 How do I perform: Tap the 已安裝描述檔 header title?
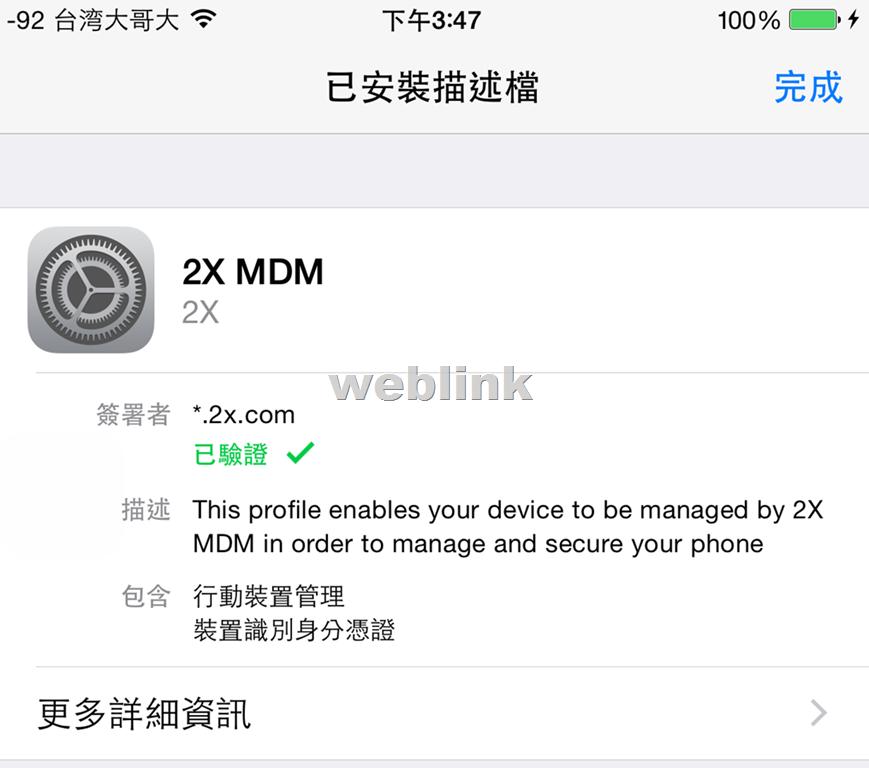(432, 87)
